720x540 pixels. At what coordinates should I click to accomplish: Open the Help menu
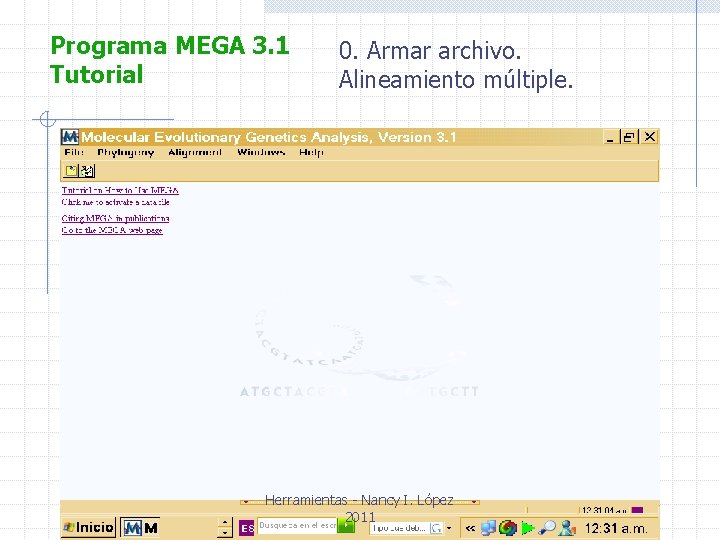tap(311, 152)
